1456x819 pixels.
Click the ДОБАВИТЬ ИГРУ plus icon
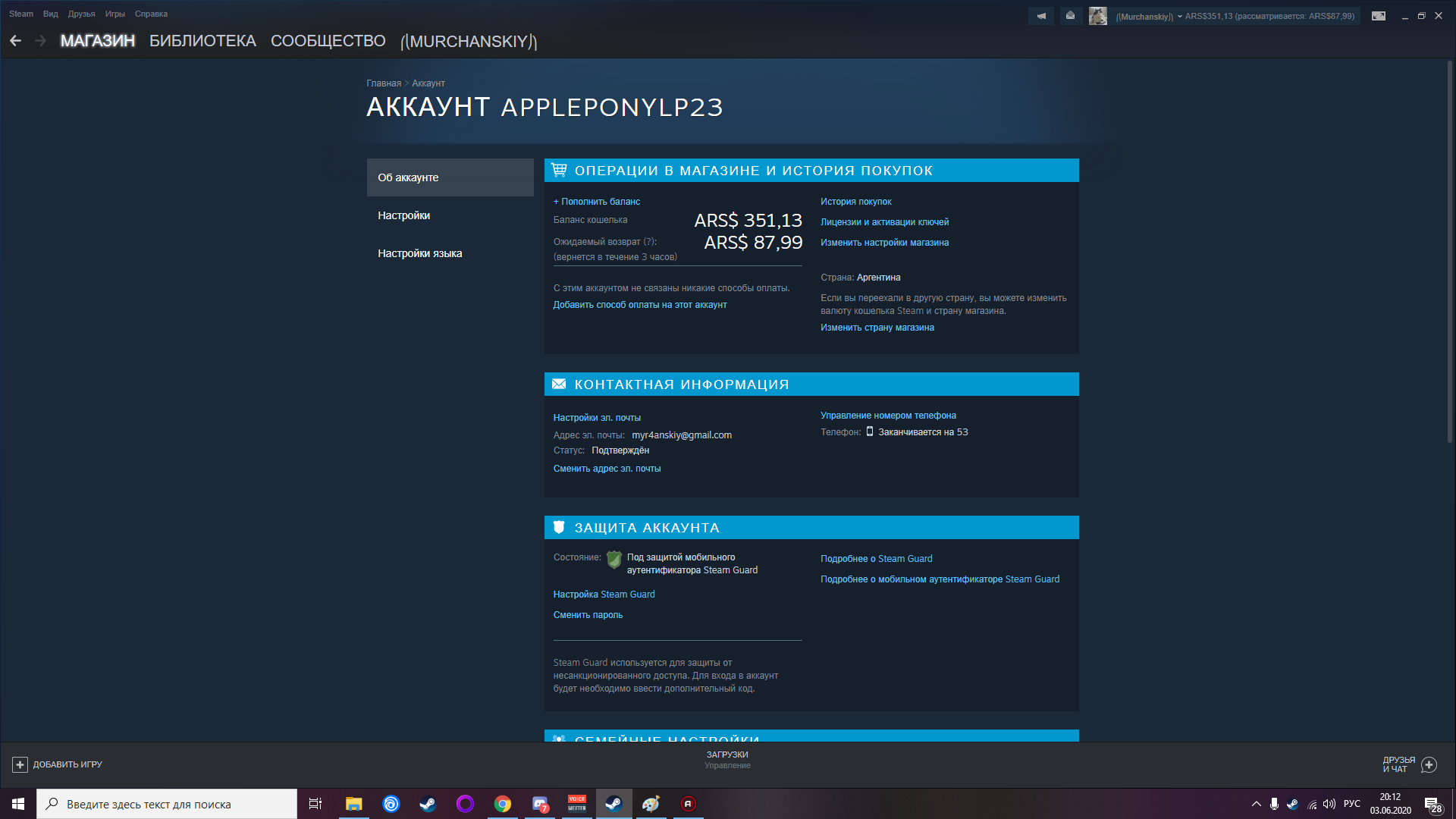pos(20,764)
